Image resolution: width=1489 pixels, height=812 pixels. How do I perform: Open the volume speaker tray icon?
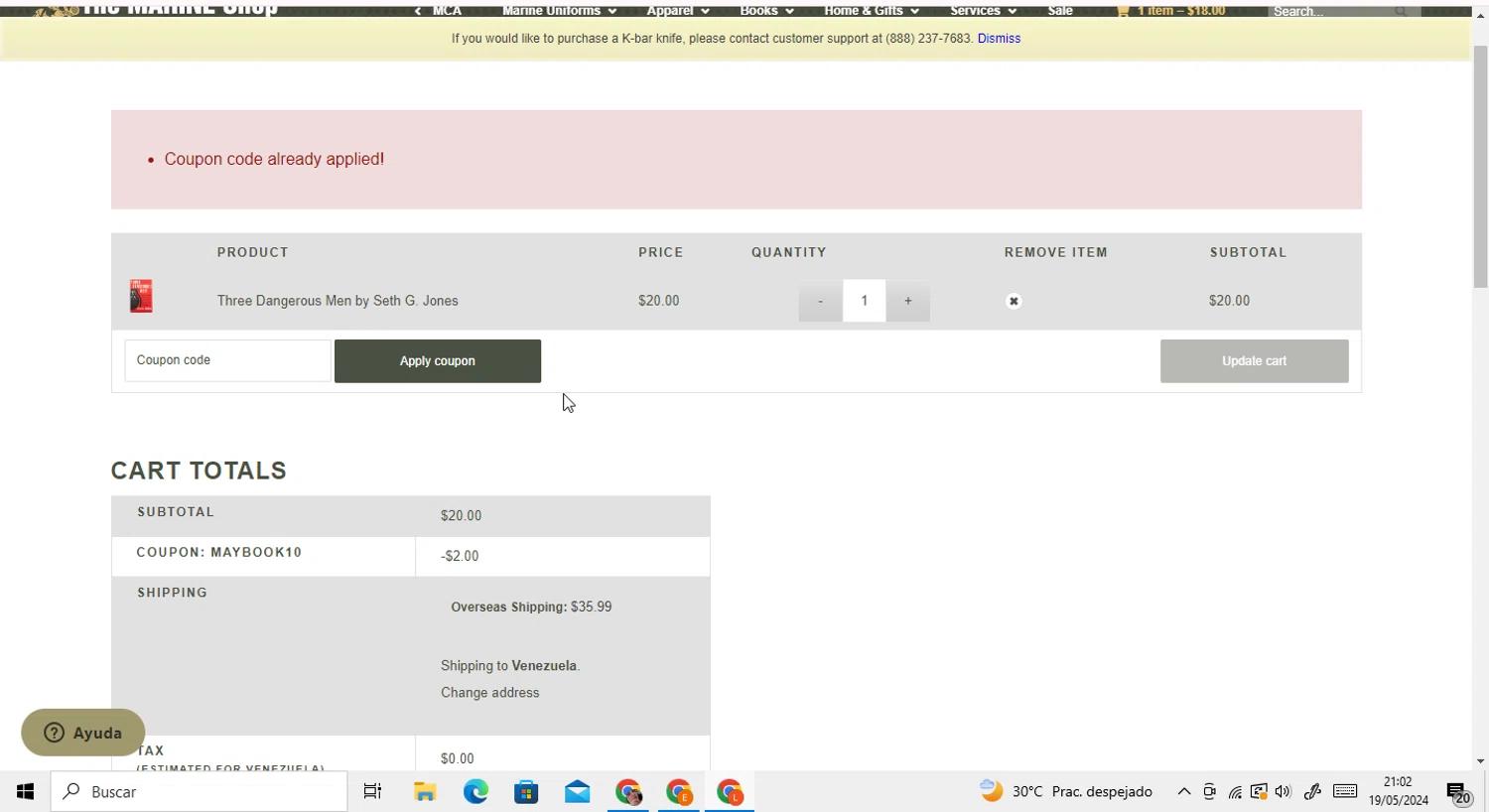click(x=1284, y=791)
